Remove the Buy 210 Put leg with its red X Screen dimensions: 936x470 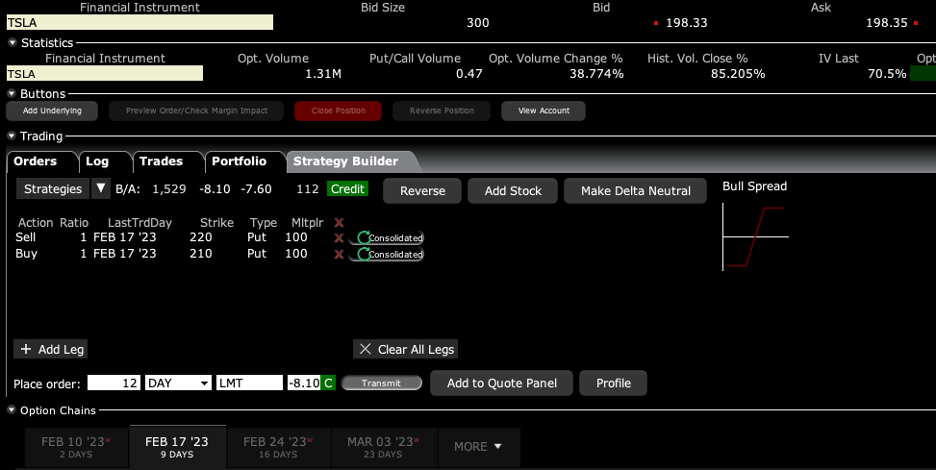click(338, 254)
